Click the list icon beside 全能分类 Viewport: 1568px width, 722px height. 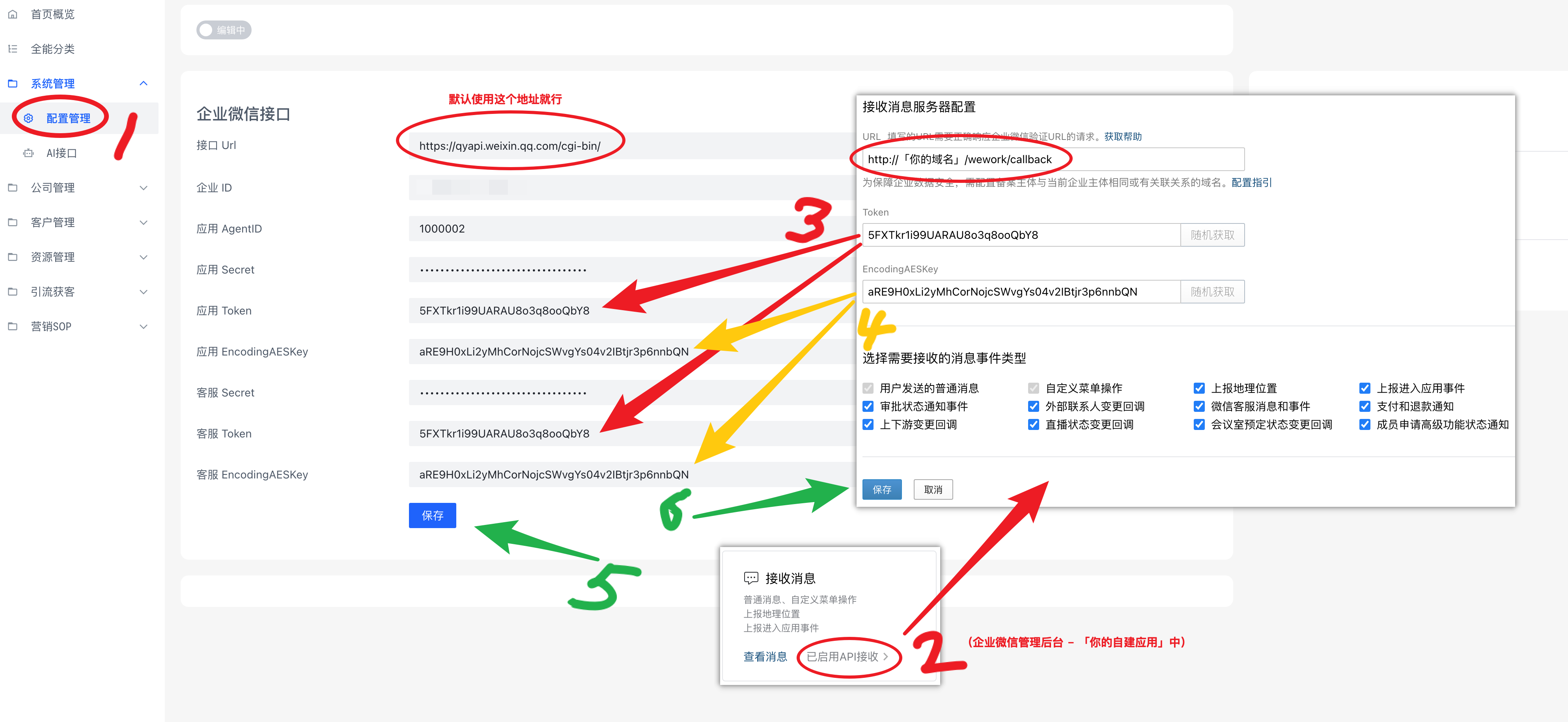(x=13, y=48)
